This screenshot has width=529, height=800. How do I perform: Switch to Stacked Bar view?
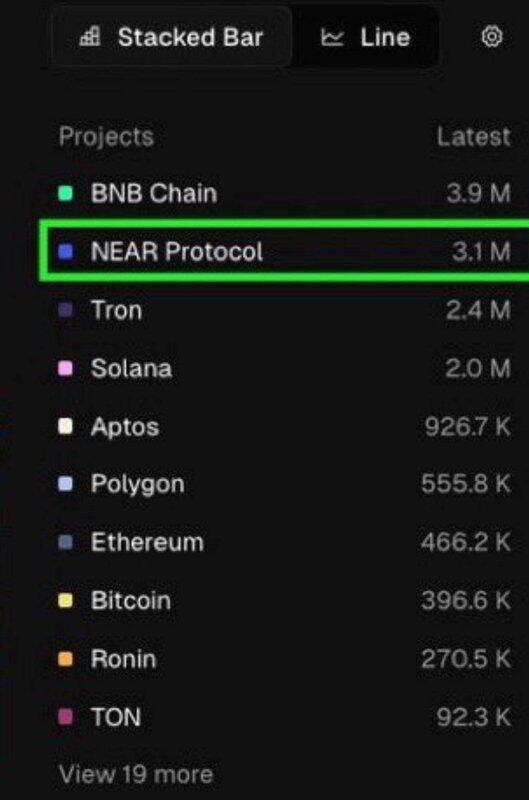[x=172, y=37]
